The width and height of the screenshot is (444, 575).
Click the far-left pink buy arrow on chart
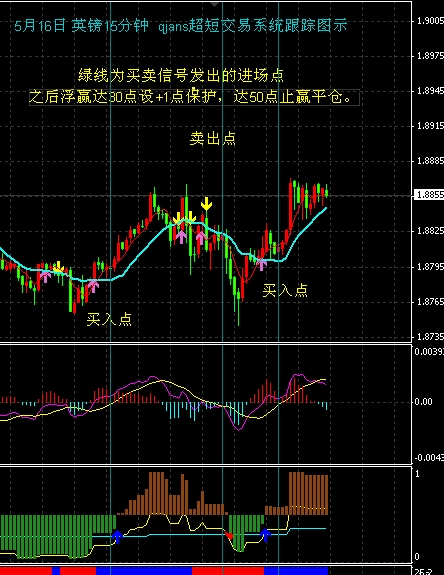point(45,276)
